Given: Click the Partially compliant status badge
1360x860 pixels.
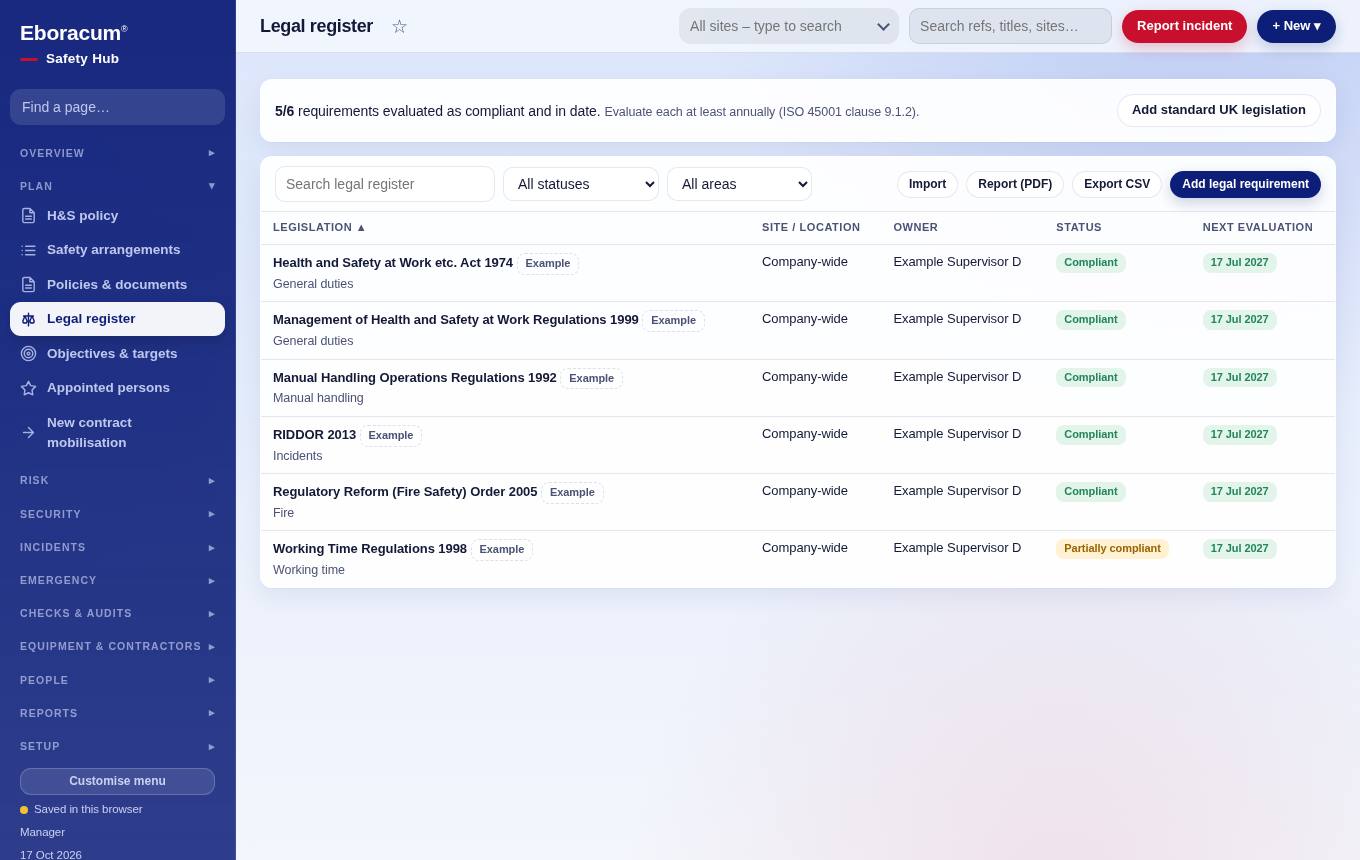Looking at the screenshot, I should tap(1112, 549).
